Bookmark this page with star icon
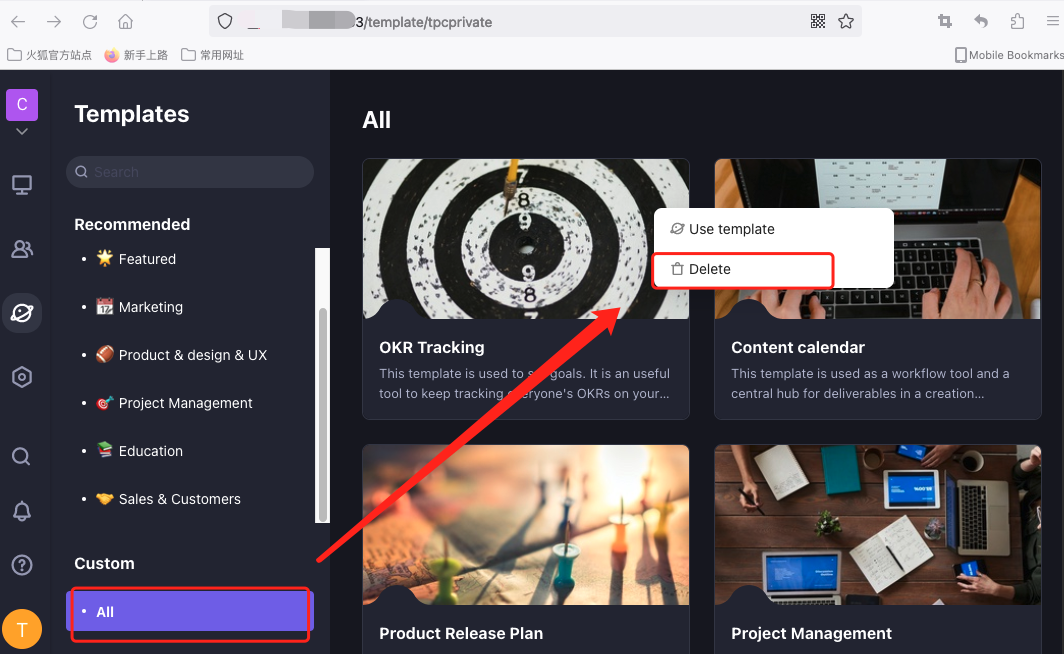This screenshot has width=1064, height=654. point(846,22)
